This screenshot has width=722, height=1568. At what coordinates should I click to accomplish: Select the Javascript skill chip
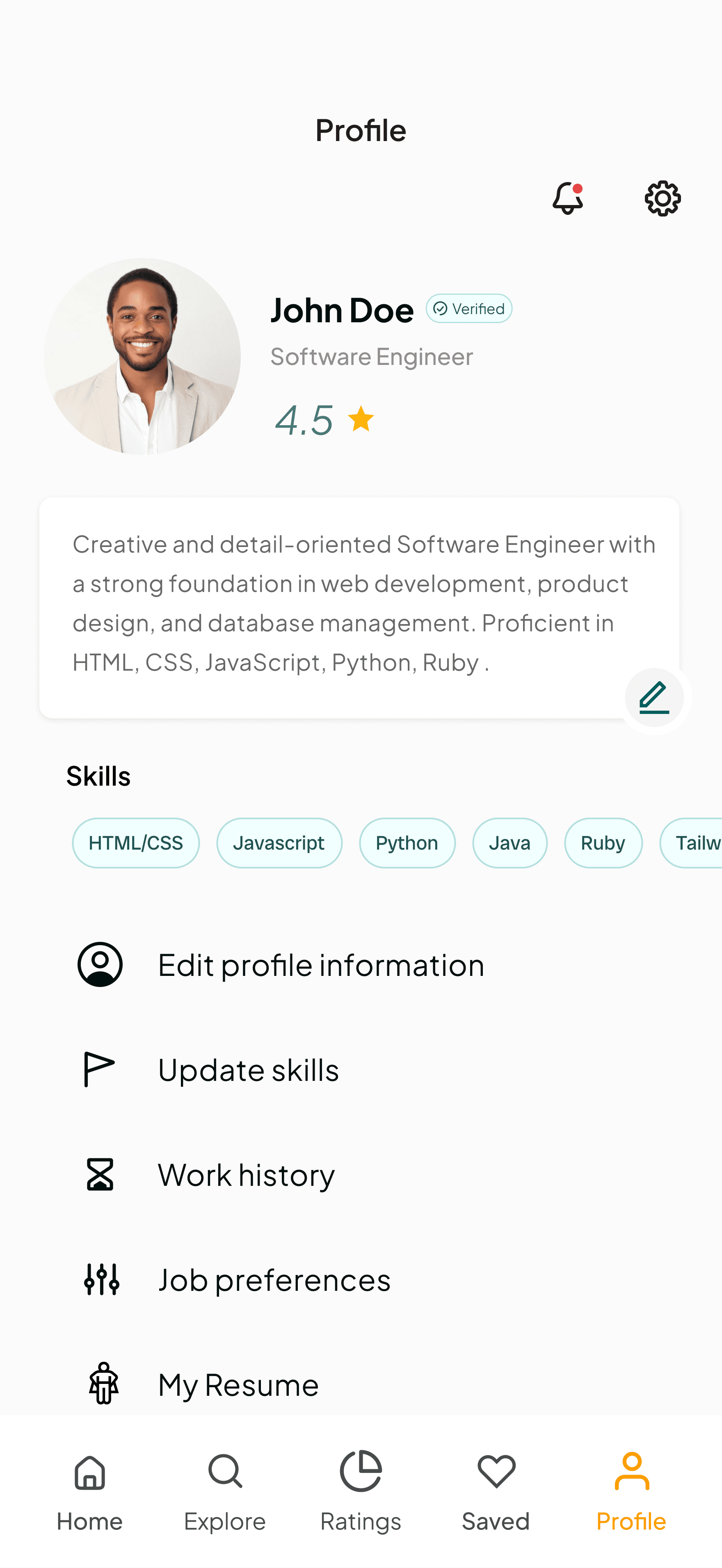279,843
